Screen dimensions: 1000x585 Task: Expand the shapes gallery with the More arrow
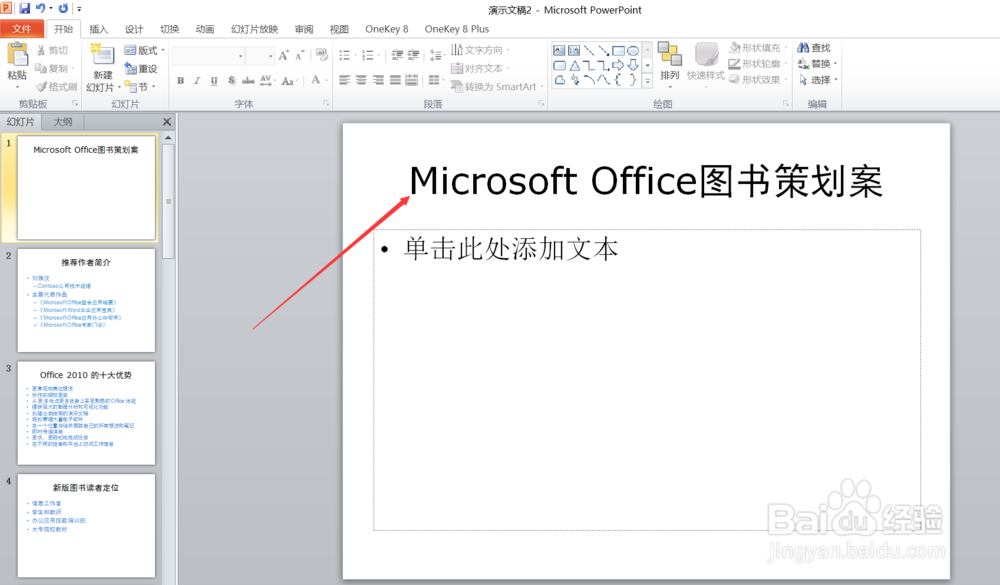click(646, 80)
